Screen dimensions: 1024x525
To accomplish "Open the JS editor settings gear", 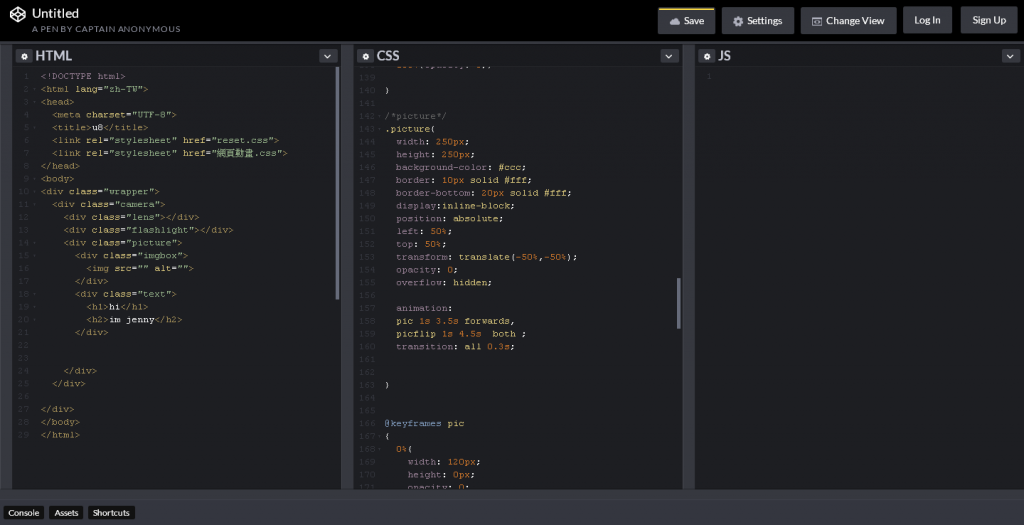I will [x=707, y=56].
